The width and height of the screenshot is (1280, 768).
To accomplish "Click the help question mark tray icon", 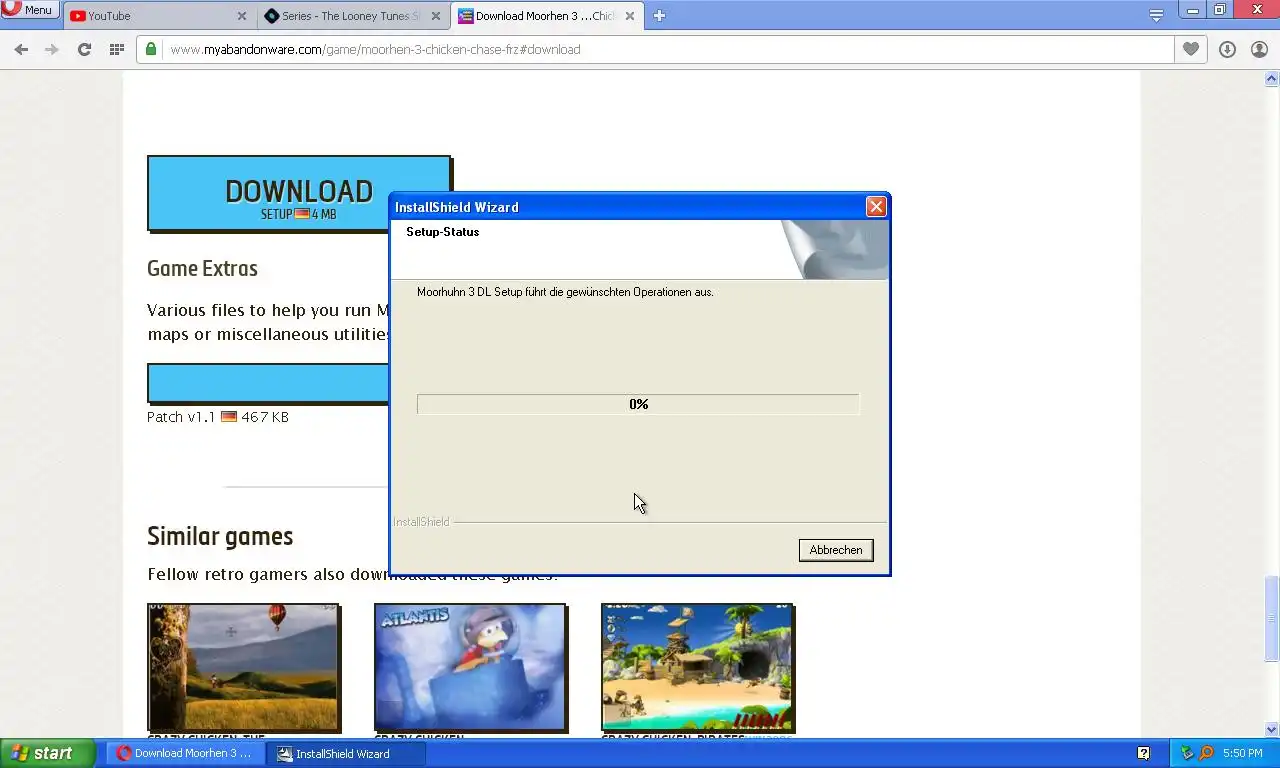I will coord(1144,753).
